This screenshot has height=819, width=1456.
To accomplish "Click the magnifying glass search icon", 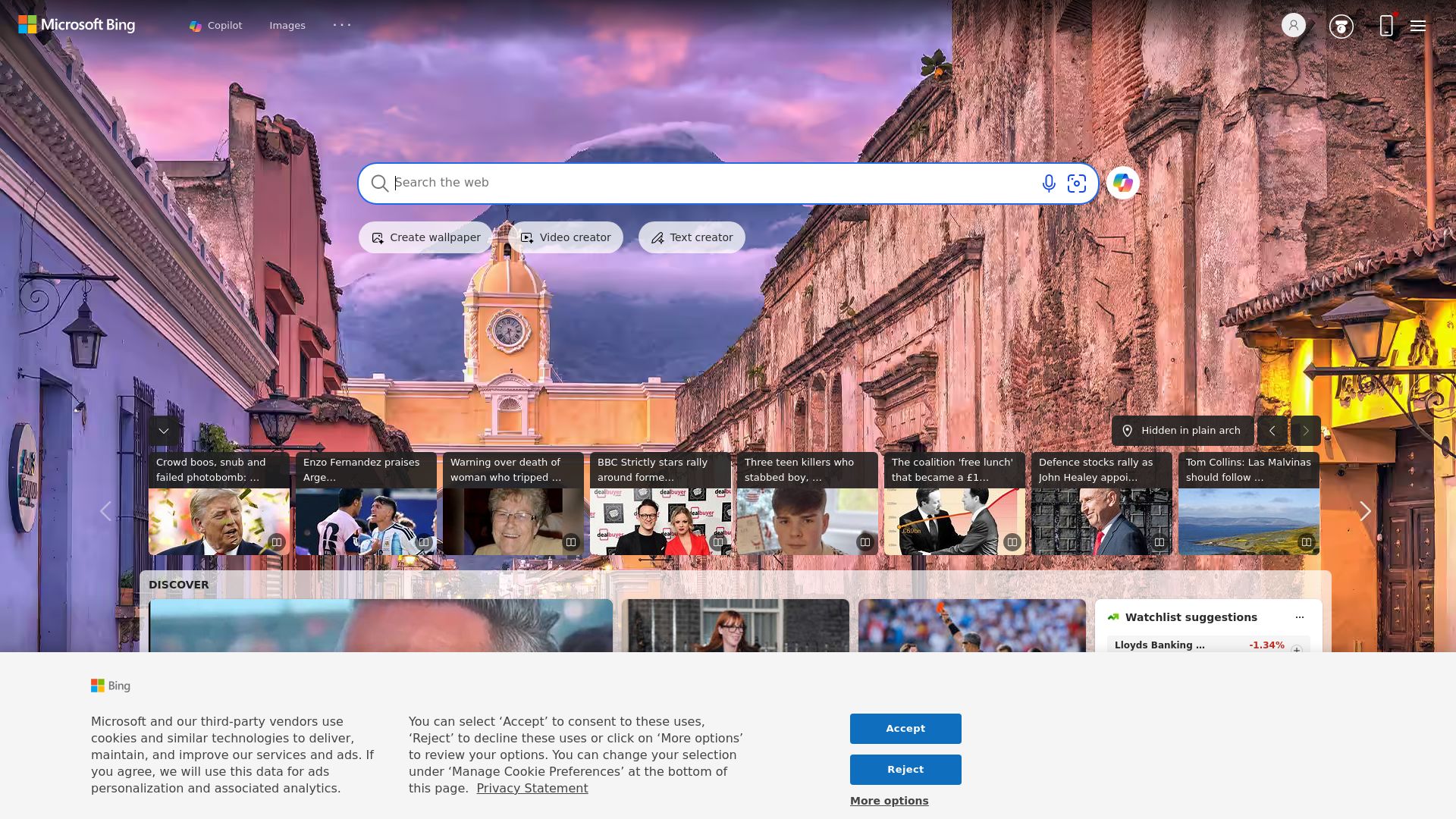I will 379,184.
